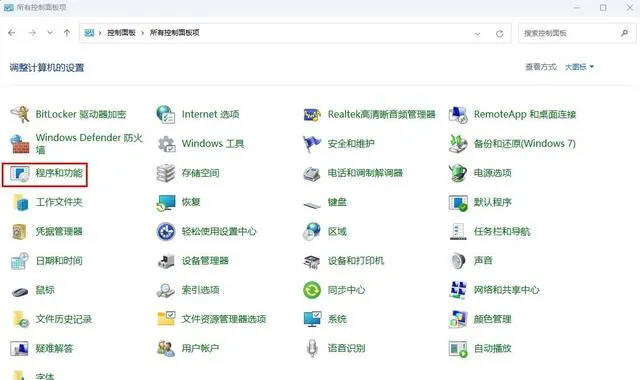
Task: Click the 电源选项 battery icon
Action: pyautogui.click(x=458, y=173)
